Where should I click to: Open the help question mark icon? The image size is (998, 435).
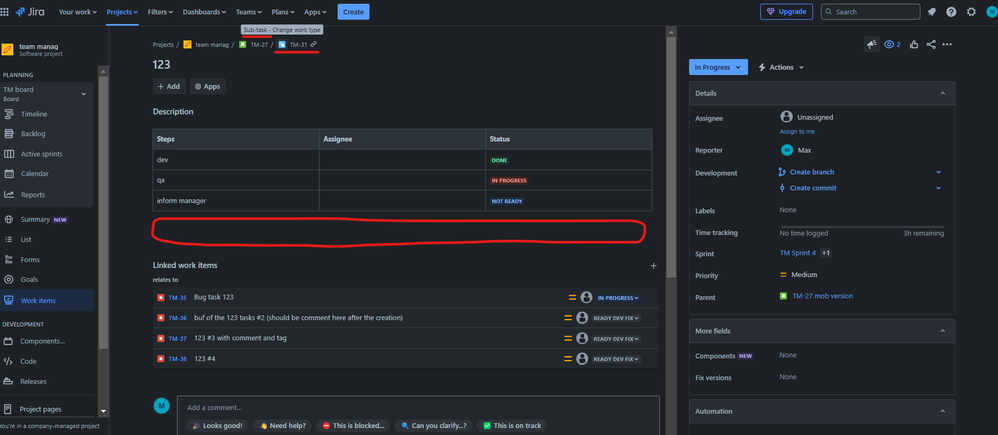click(x=951, y=11)
